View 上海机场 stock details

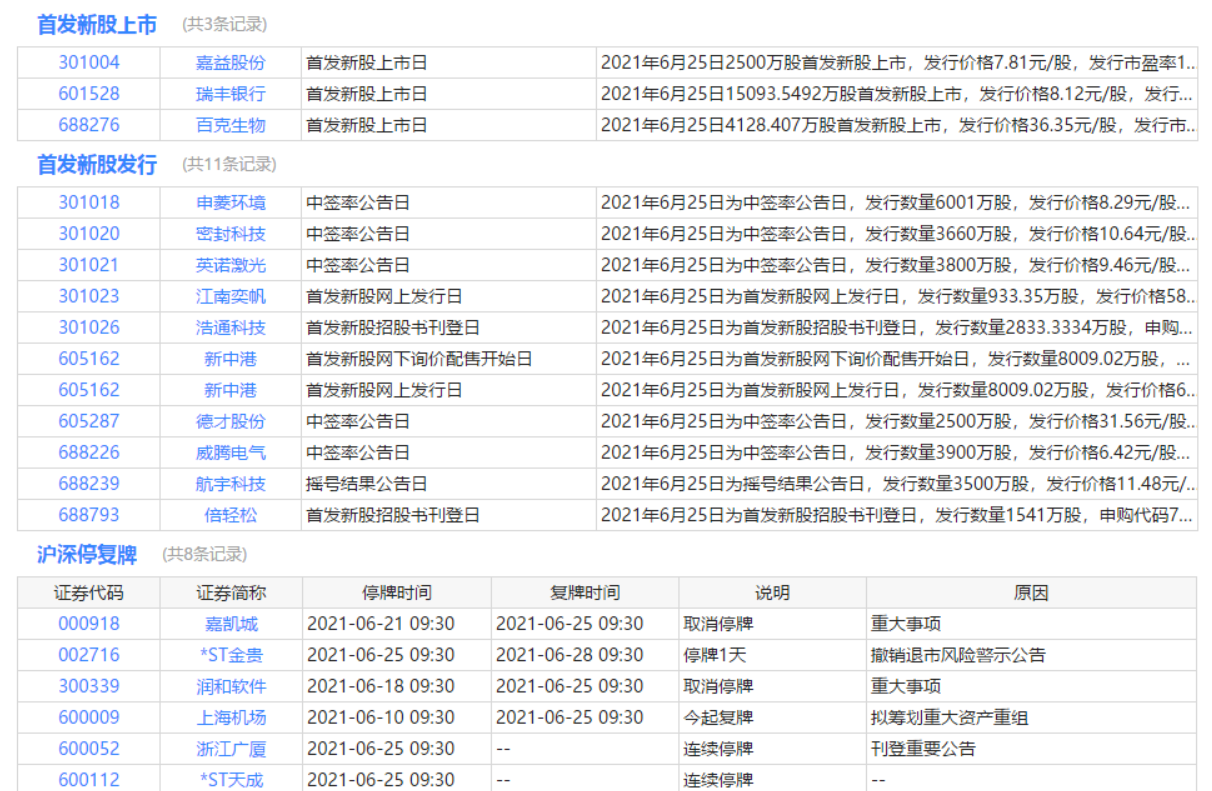[x=230, y=717]
